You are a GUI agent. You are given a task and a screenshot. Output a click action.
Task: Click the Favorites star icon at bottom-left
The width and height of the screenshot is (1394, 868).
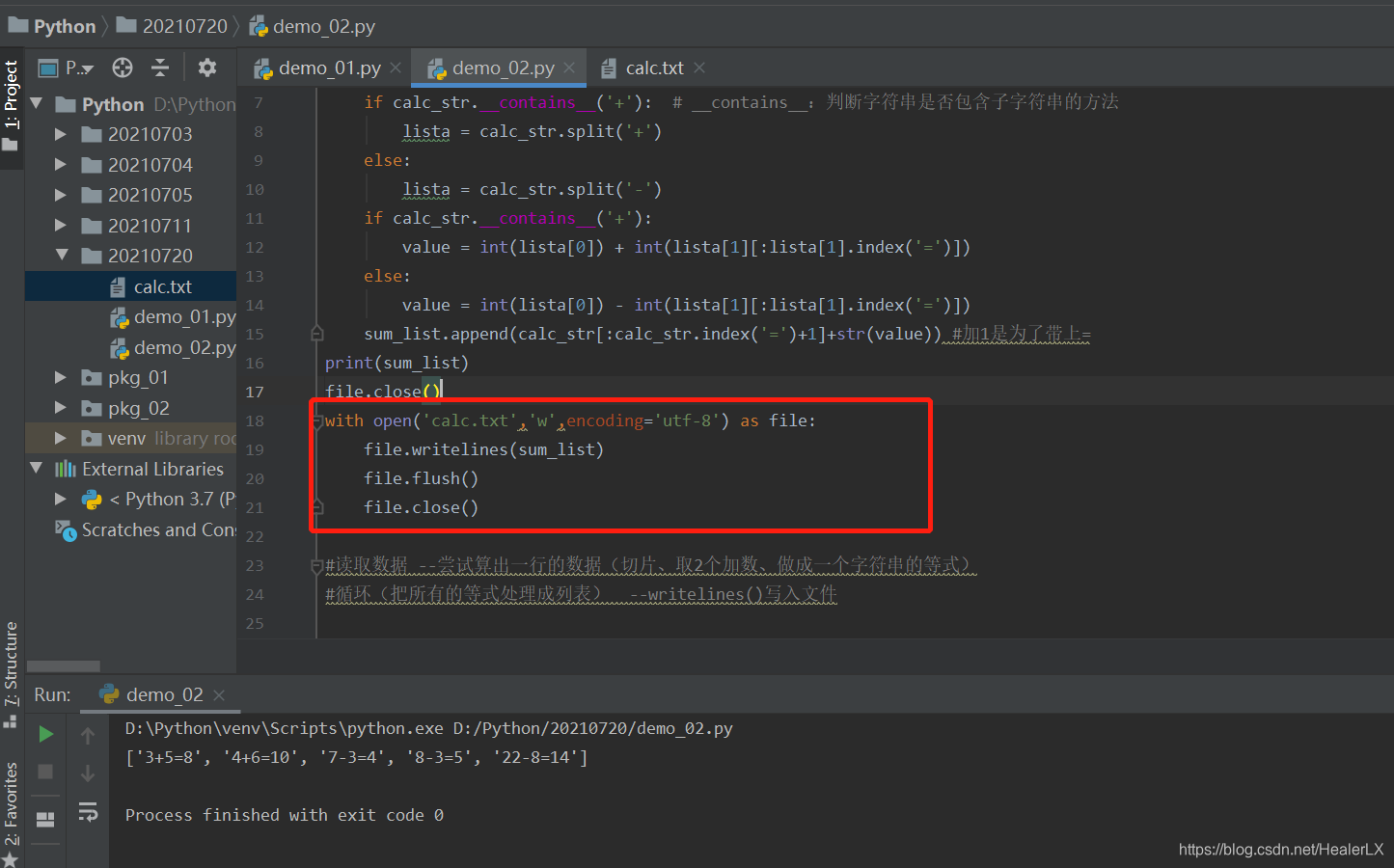(x=11, y=859)
